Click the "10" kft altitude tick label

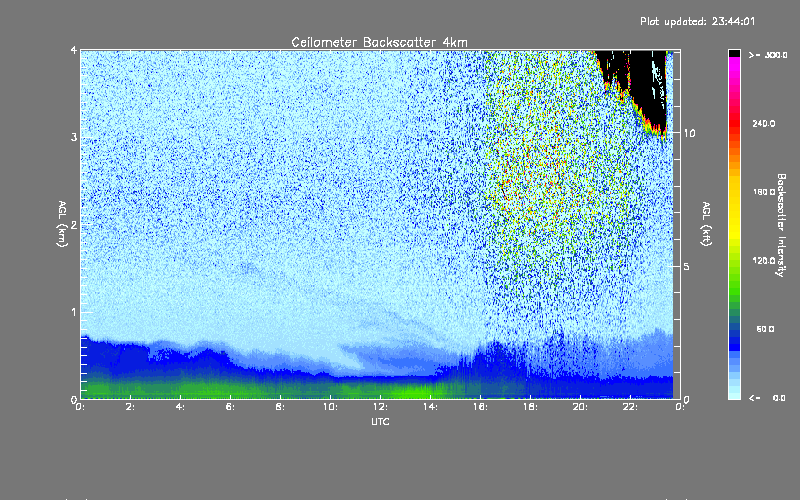pyautogui.click(x=689, y=133)
